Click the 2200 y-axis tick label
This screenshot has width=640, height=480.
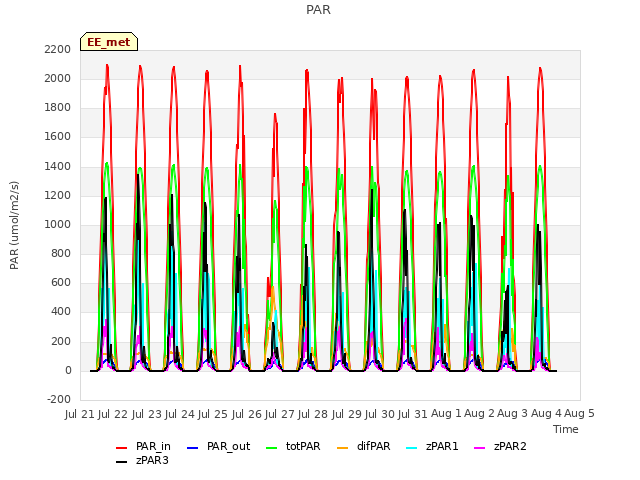coord(58,49)
